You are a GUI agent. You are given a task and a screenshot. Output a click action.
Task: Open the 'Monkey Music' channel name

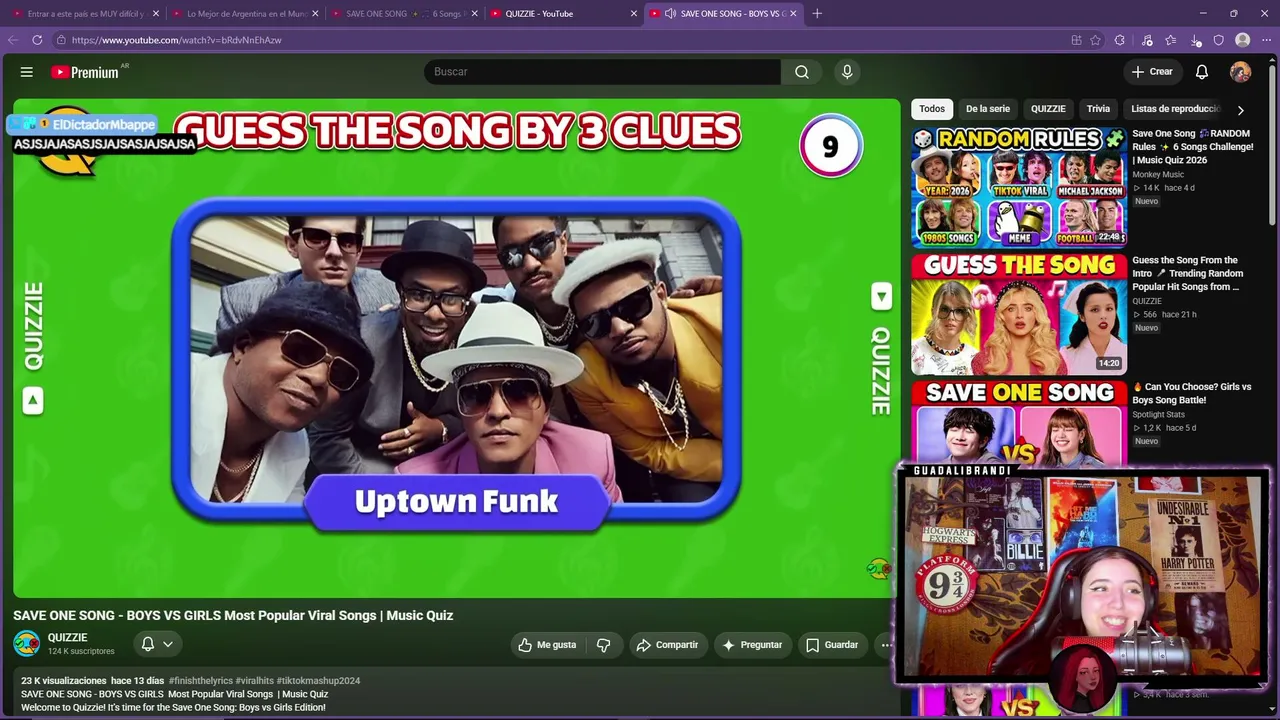[x=1158, y=175]
